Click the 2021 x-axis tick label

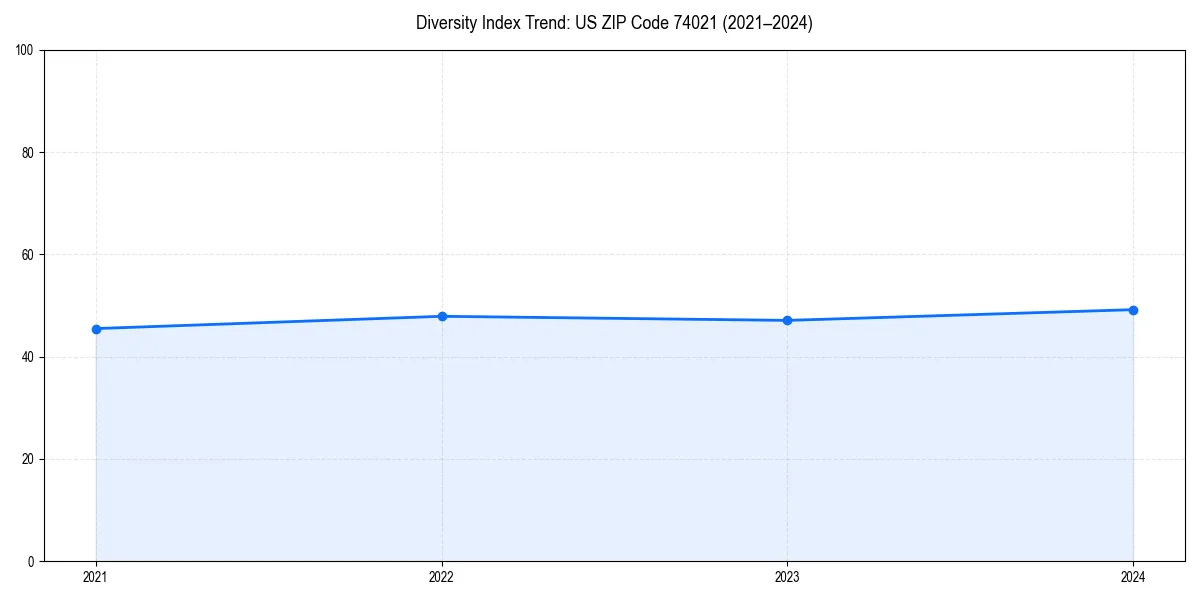(95, 577)
